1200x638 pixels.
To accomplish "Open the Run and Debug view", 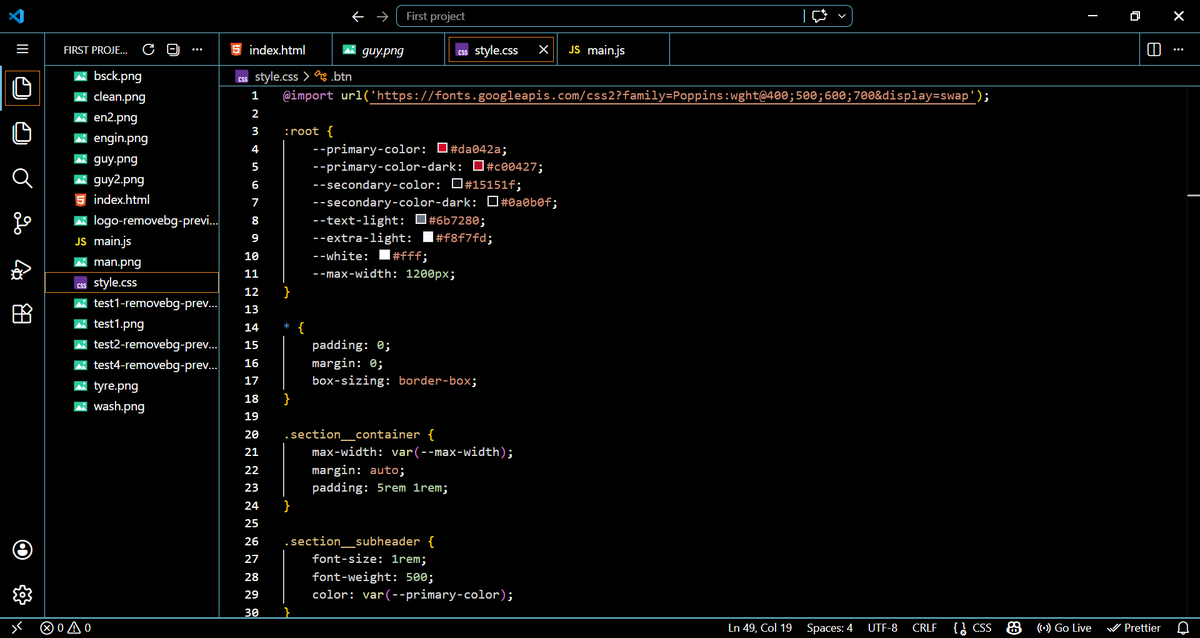I will [22, 269].
